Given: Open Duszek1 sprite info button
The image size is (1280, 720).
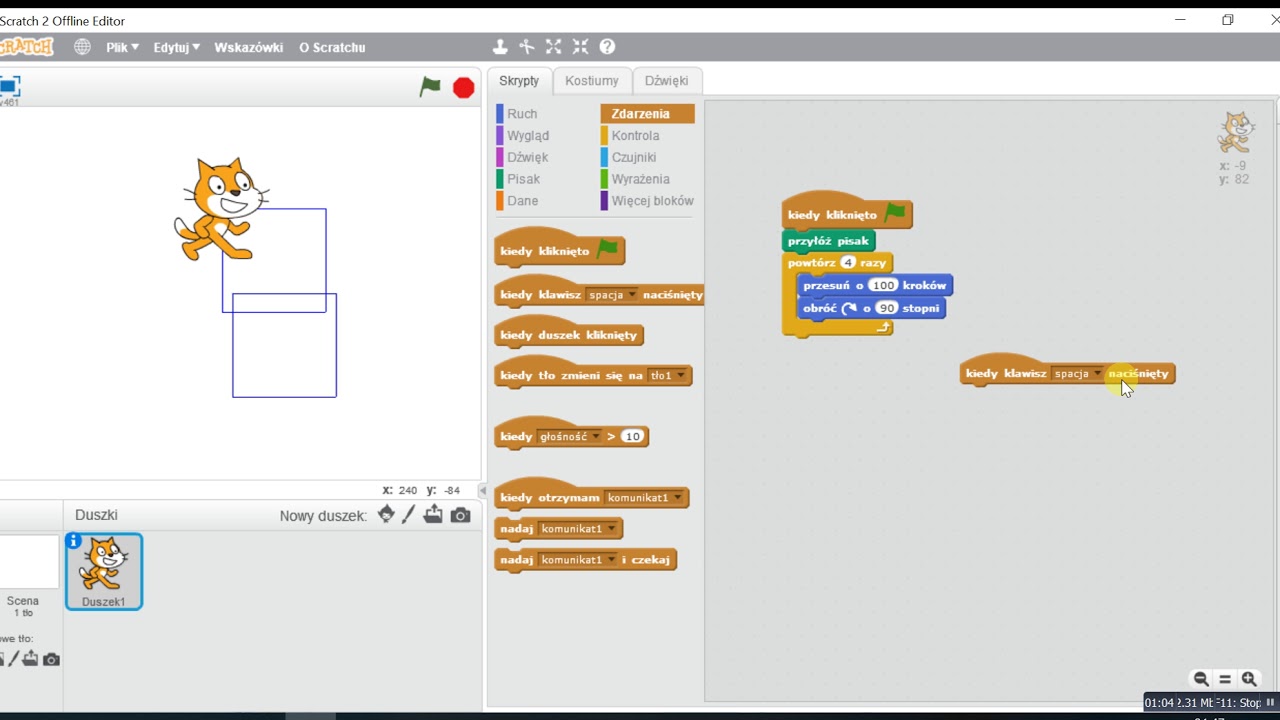Looking at the screenshot, I should click(74, 541).
